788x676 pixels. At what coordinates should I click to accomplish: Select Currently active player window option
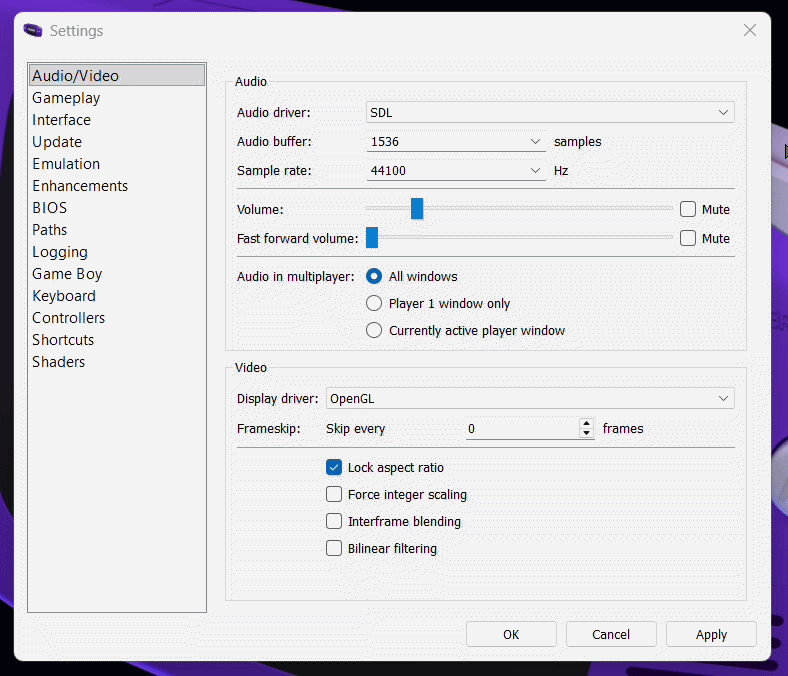[374, 331]
